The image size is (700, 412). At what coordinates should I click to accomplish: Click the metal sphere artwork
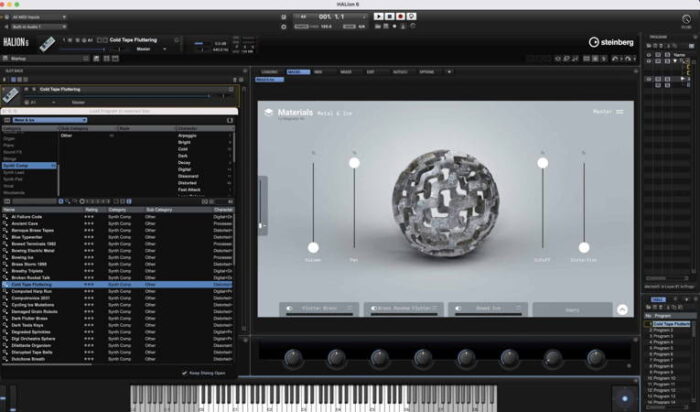[x=428, y=207]
